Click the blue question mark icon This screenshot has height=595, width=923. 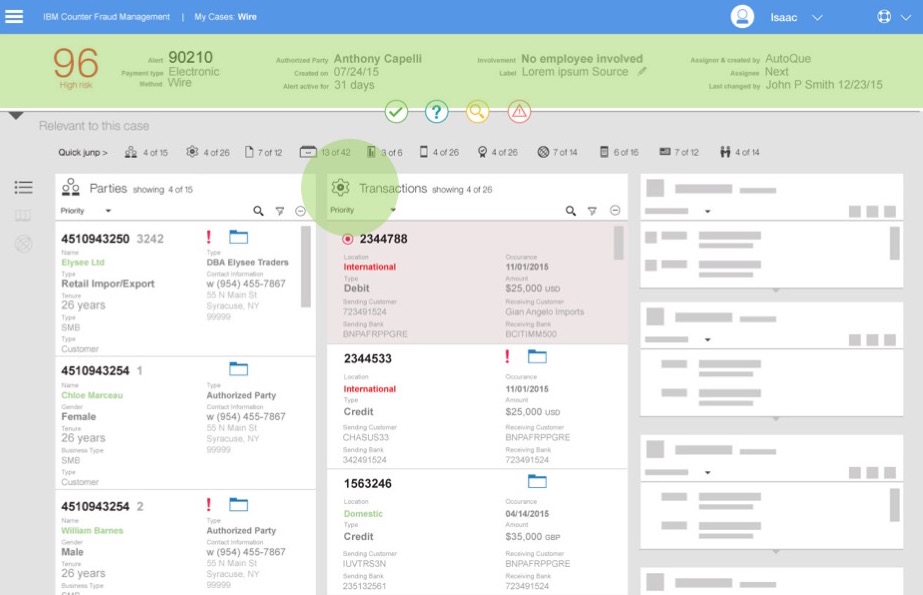coord(436,111)
